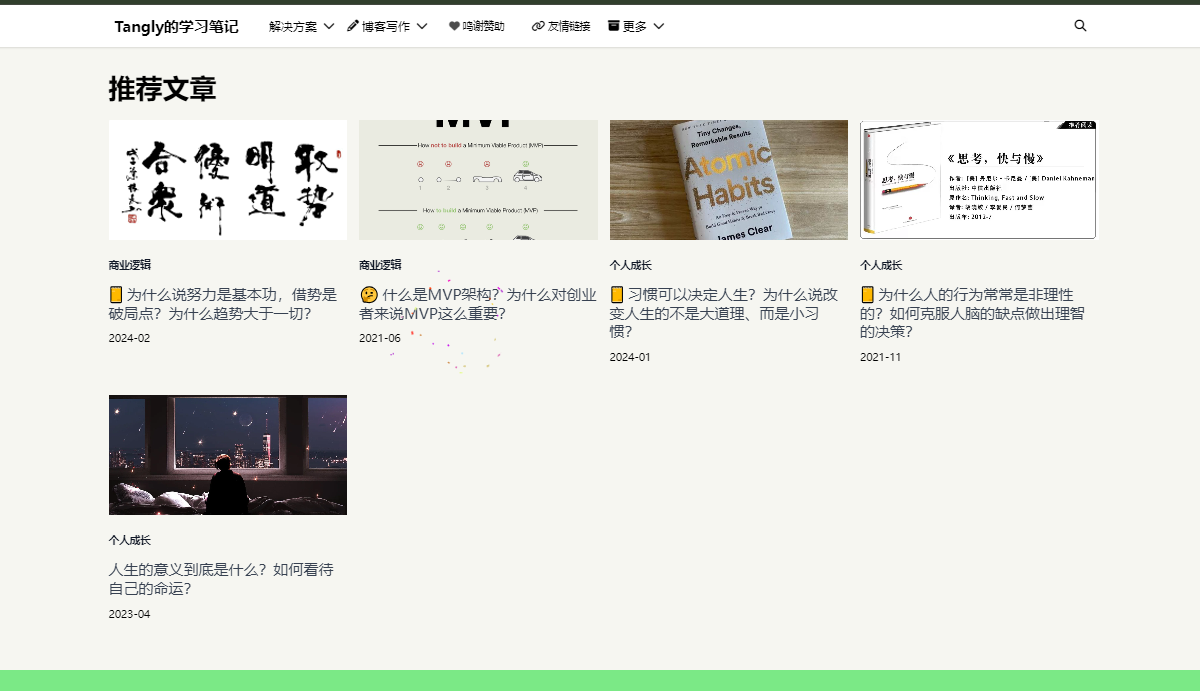Open the 思考，快与慢 book thumbnail

[978, 180]
